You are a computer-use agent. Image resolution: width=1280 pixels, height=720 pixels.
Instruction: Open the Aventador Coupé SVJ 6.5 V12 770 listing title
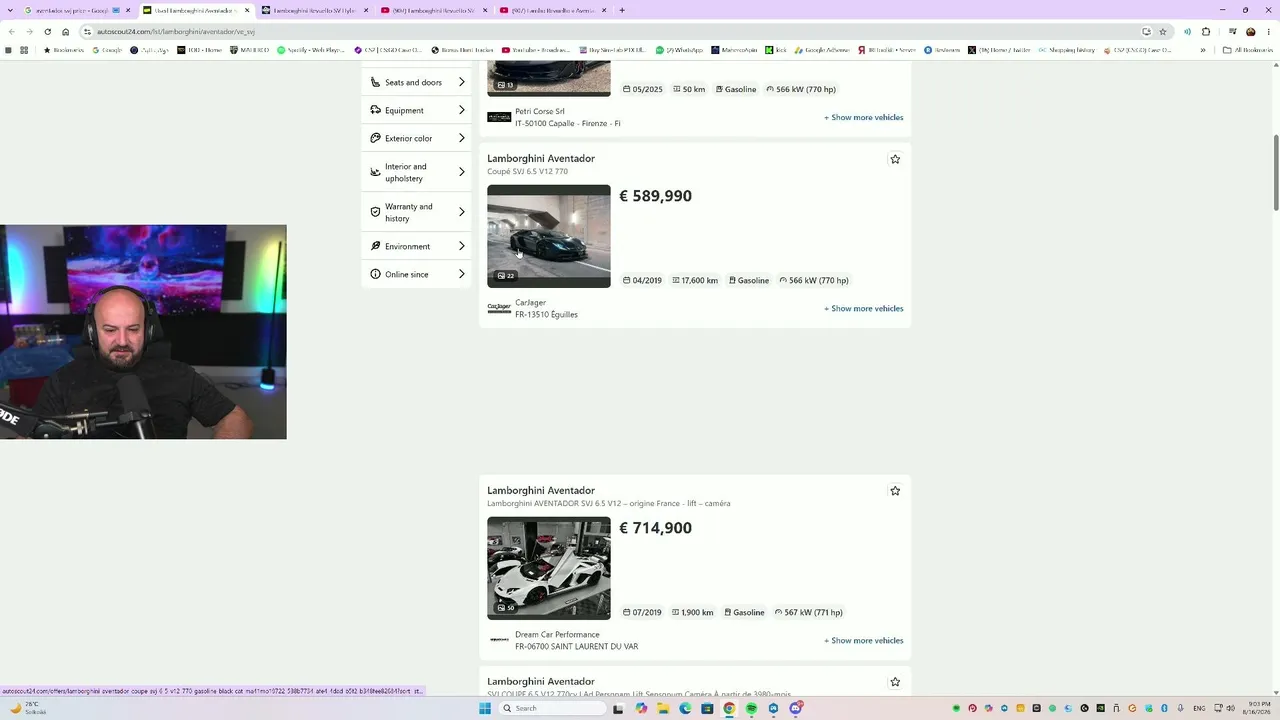pyautogui.click(x=541, y=158)
